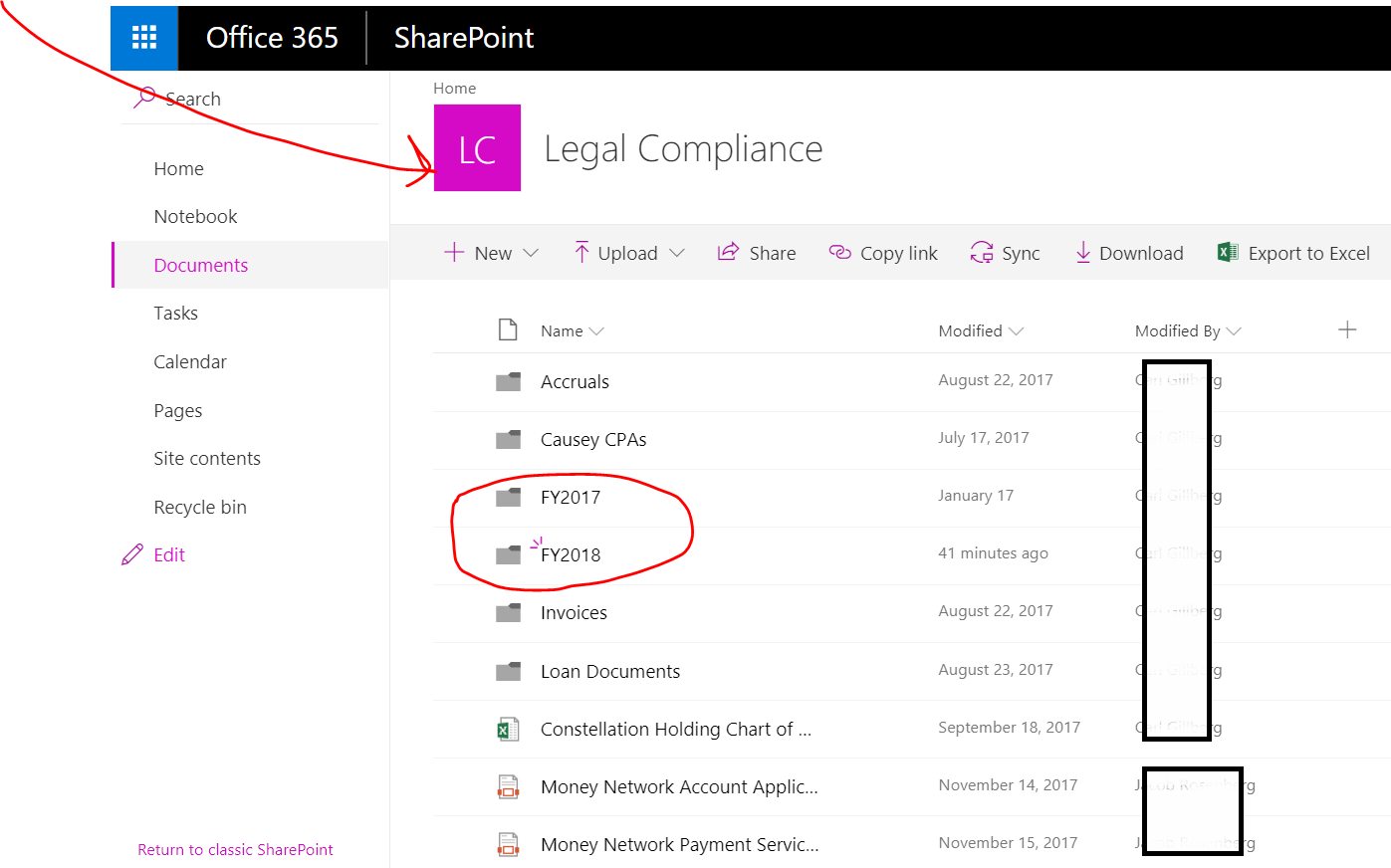Click the Money Network Payment Service PDF icon
This screenshot has height=868, width=1391.
pos(508,845)
